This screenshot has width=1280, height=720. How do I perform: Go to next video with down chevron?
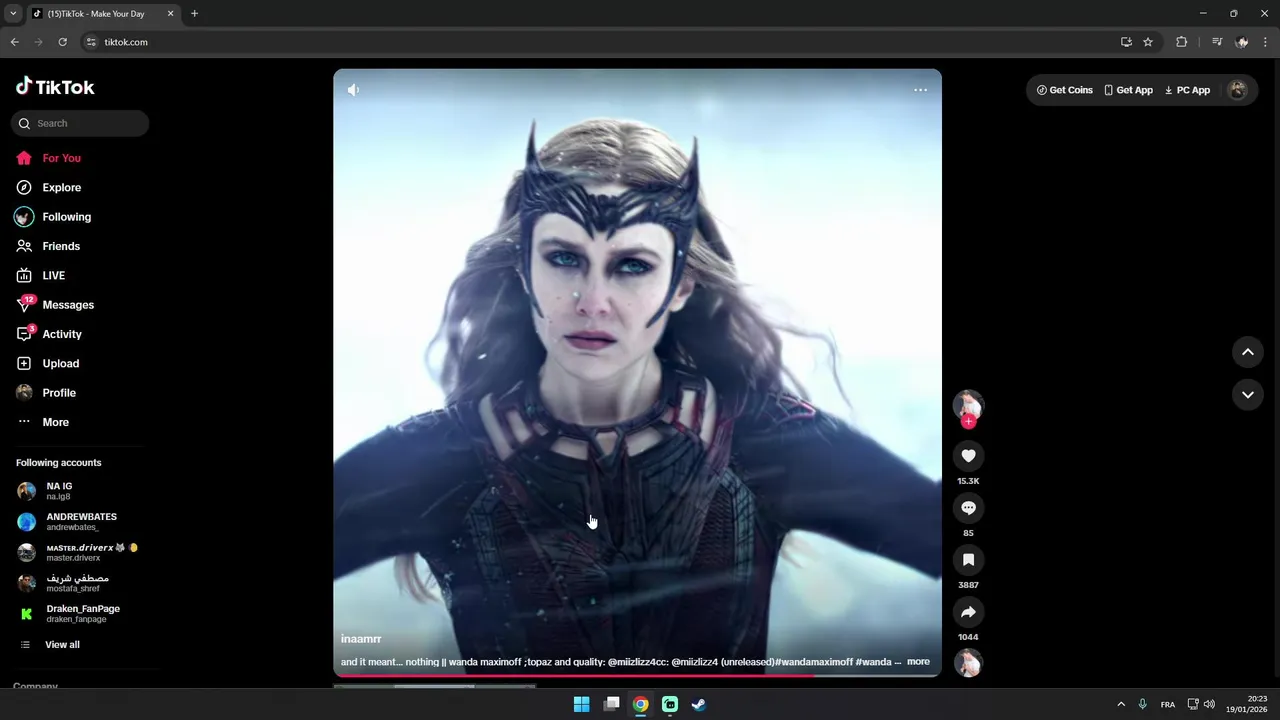click(x=1248, y=394)
